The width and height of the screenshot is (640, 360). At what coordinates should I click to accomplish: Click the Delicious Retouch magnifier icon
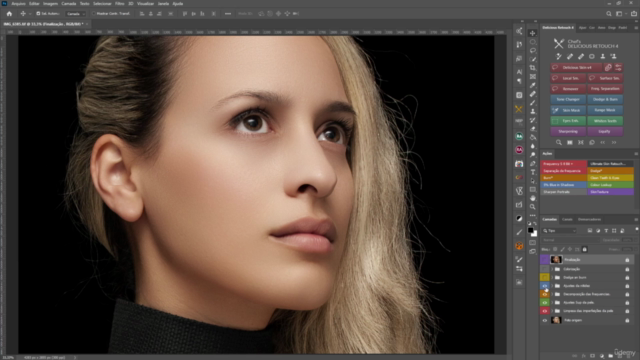[559, 142]
